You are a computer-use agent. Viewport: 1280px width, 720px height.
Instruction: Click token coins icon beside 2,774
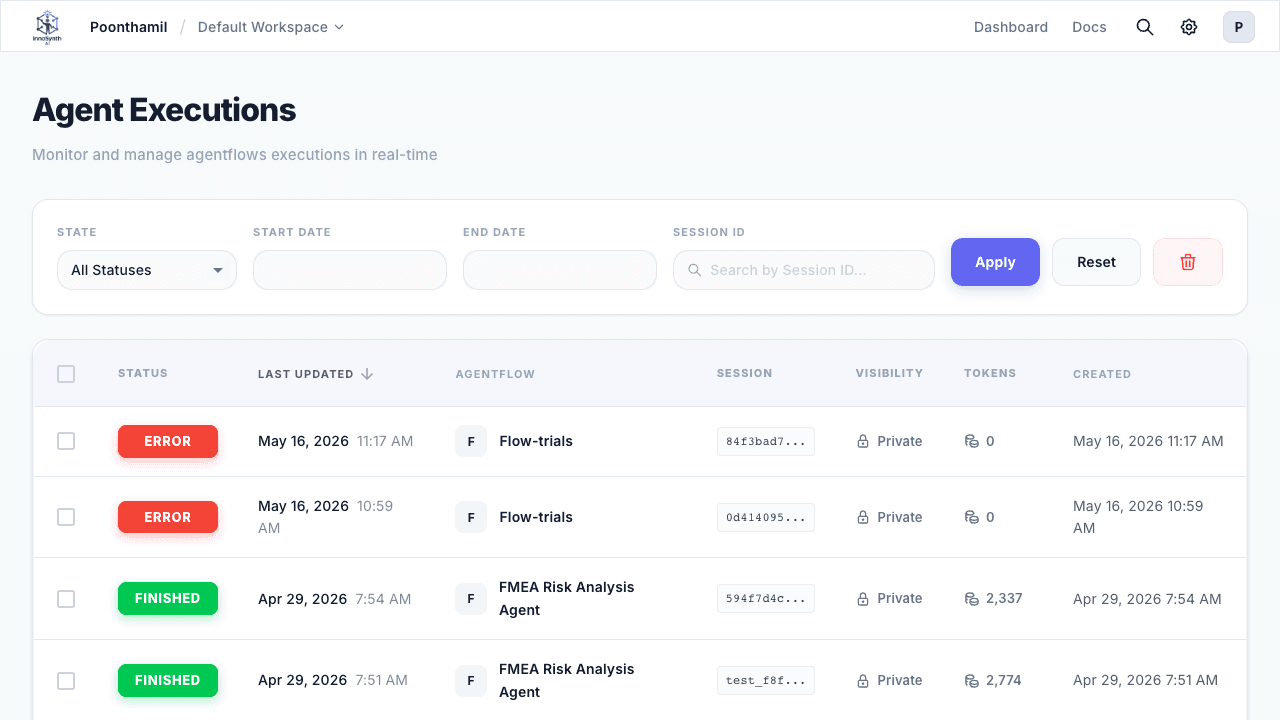coord(971,680)
